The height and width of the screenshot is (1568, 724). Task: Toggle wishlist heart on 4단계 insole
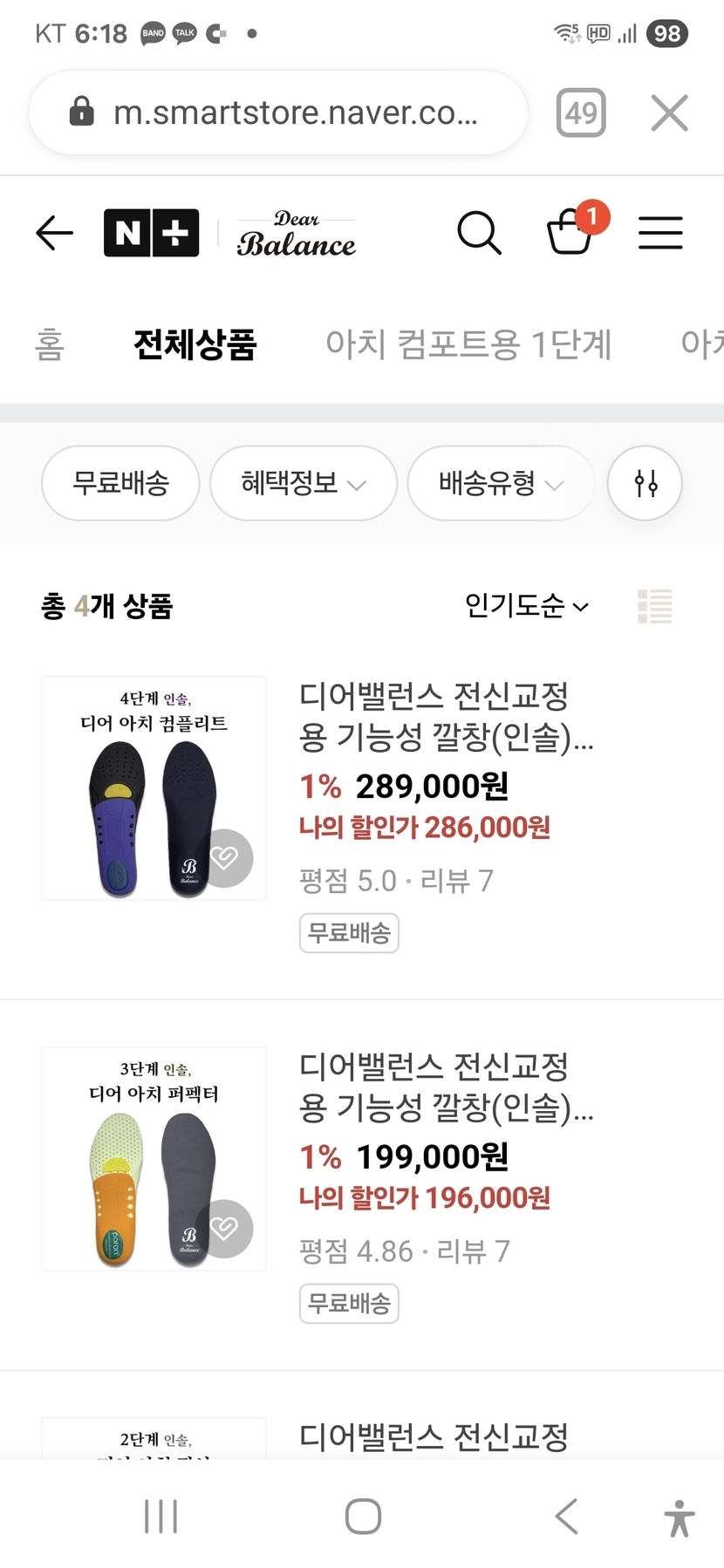point(224,858)
